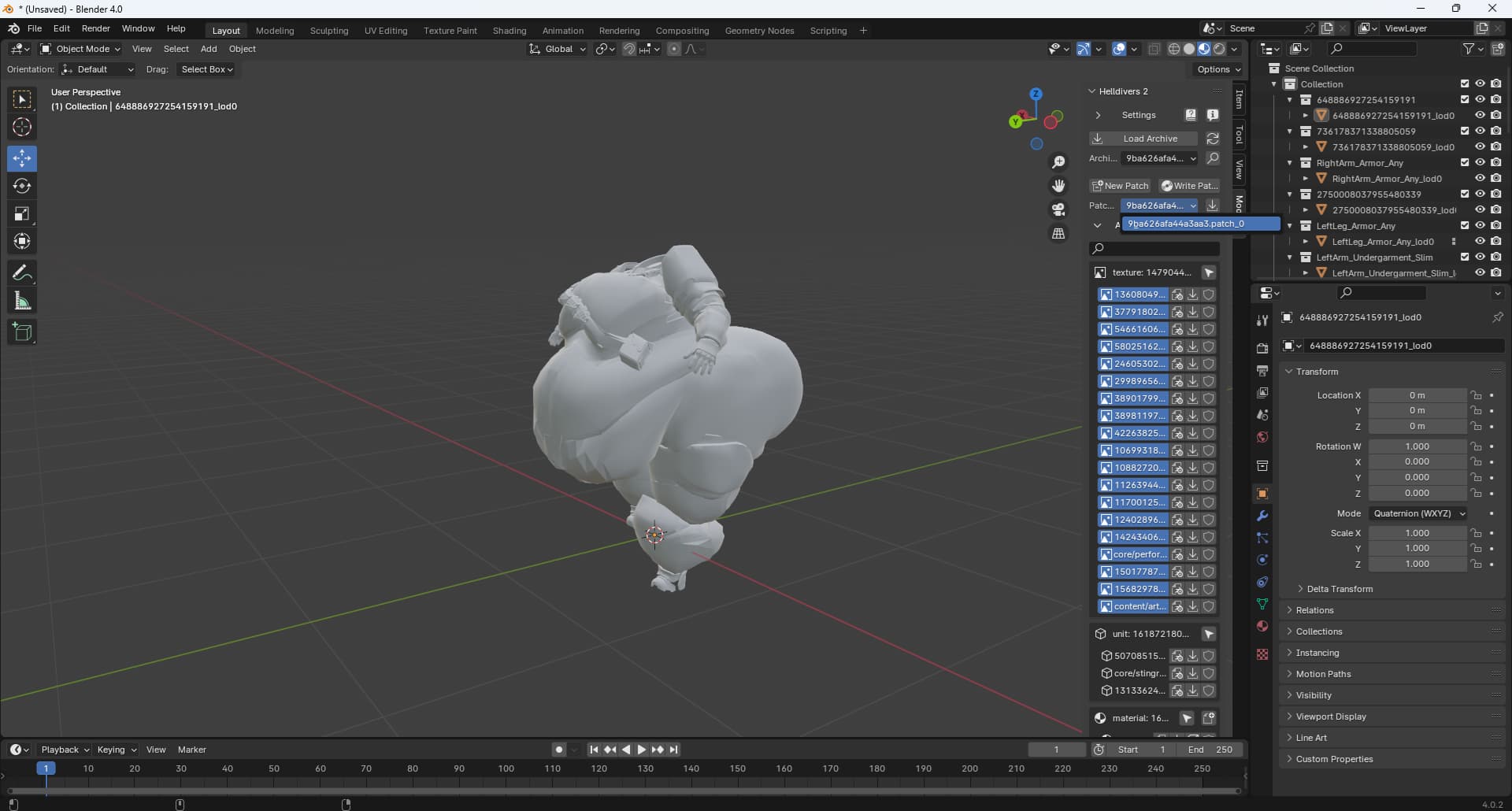This screenshot has width=1512, height=811.
Task: Click the Add Cube tool
Action: 22,332
